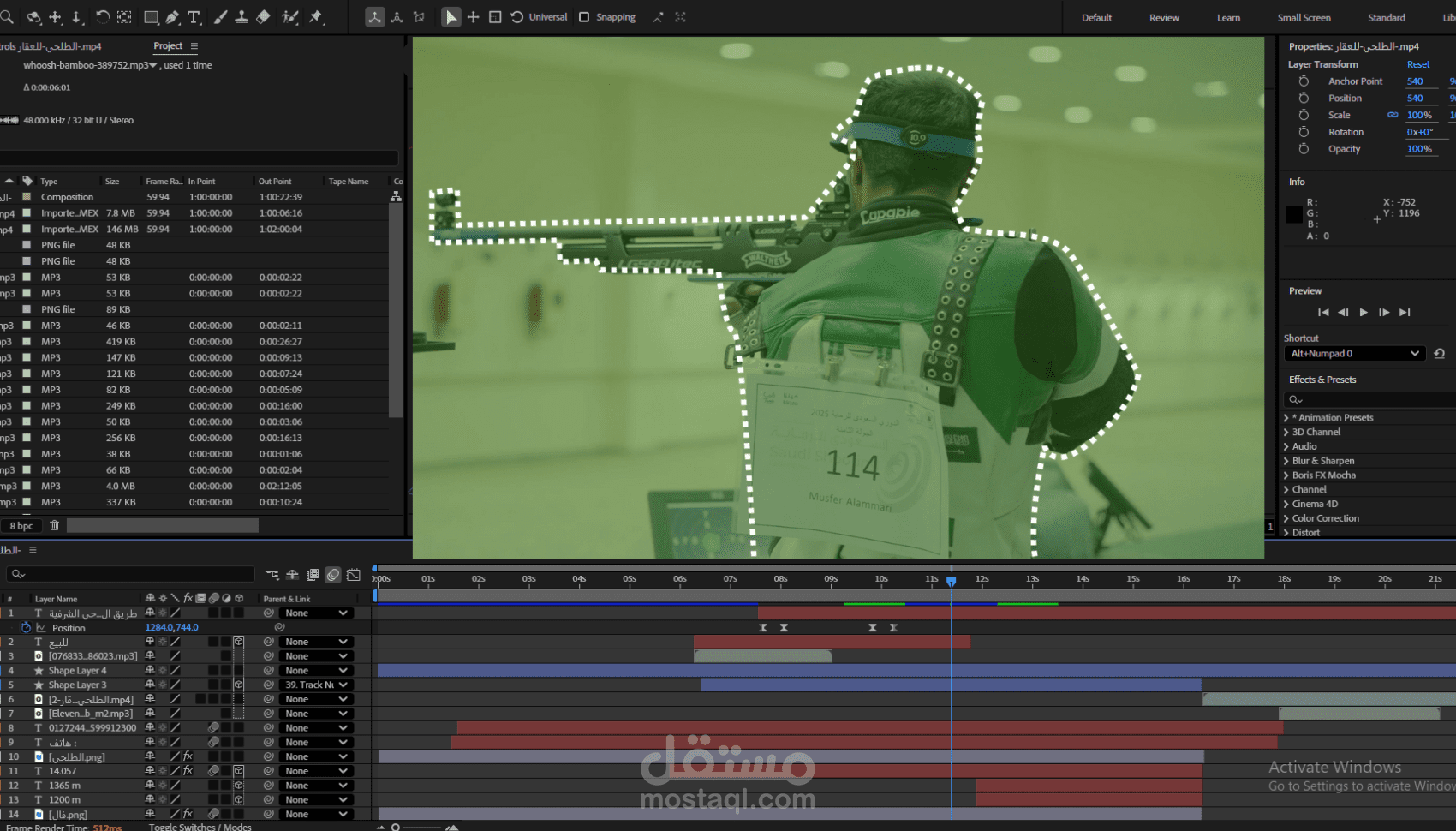The width and height of the screenshot is (1456, 831).
Task: Open Shape Layer 3 parent dropdown
Action: 316,685
